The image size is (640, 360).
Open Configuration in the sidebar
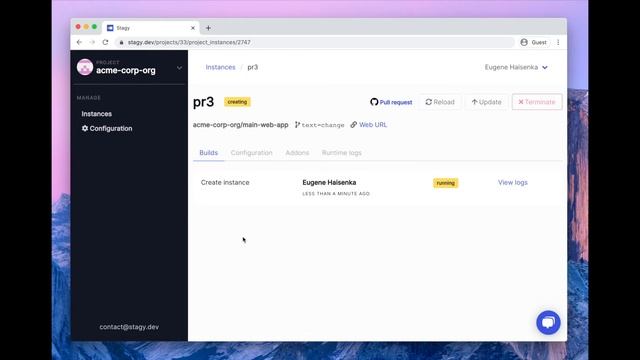coord(107,129)
